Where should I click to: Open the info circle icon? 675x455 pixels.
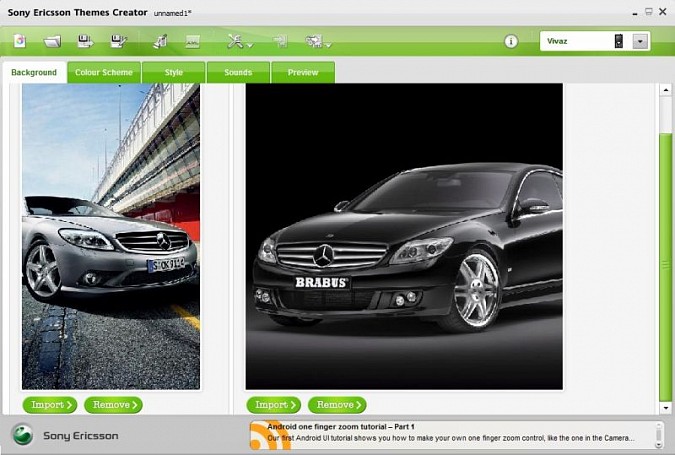click(x=511, y=41)
